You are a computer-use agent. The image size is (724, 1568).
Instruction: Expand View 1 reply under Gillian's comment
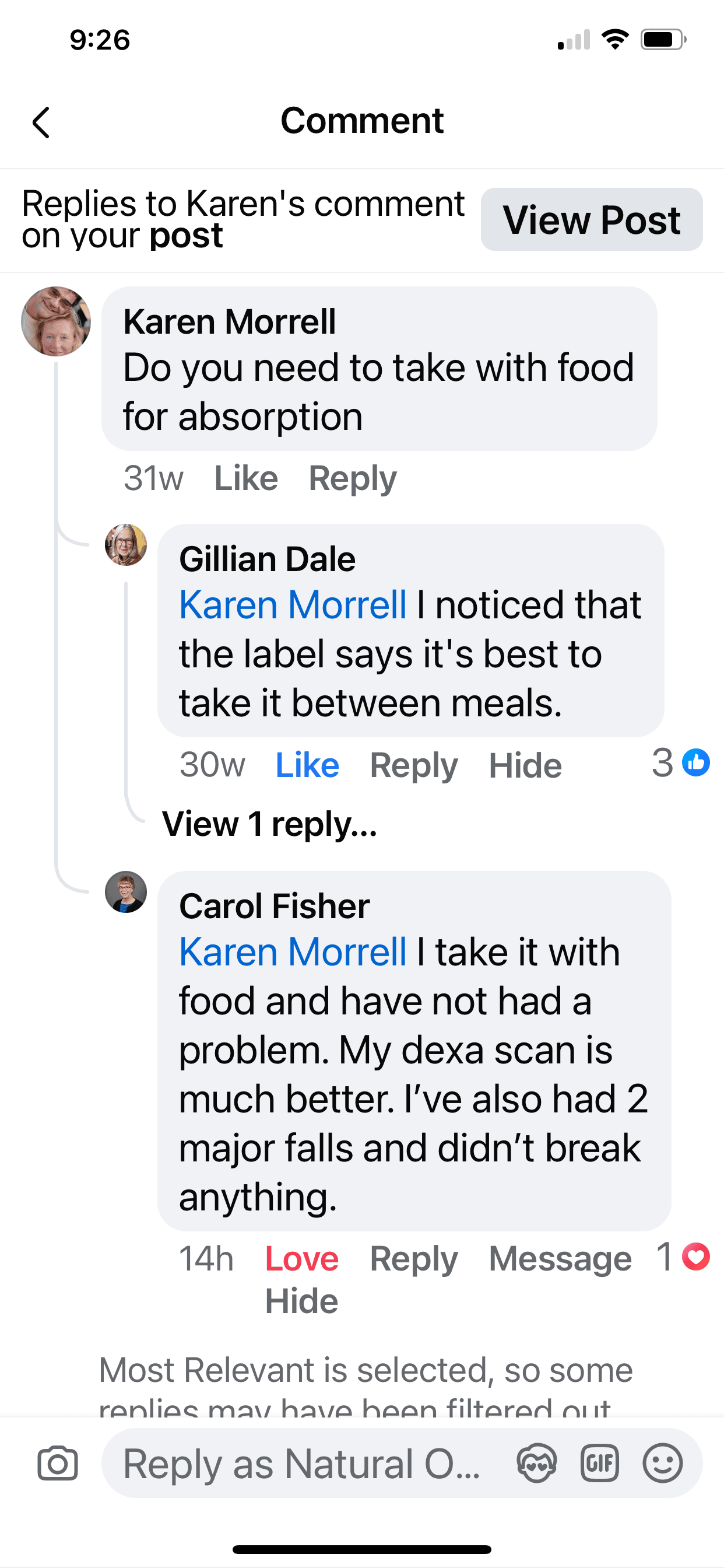[269, 824]
